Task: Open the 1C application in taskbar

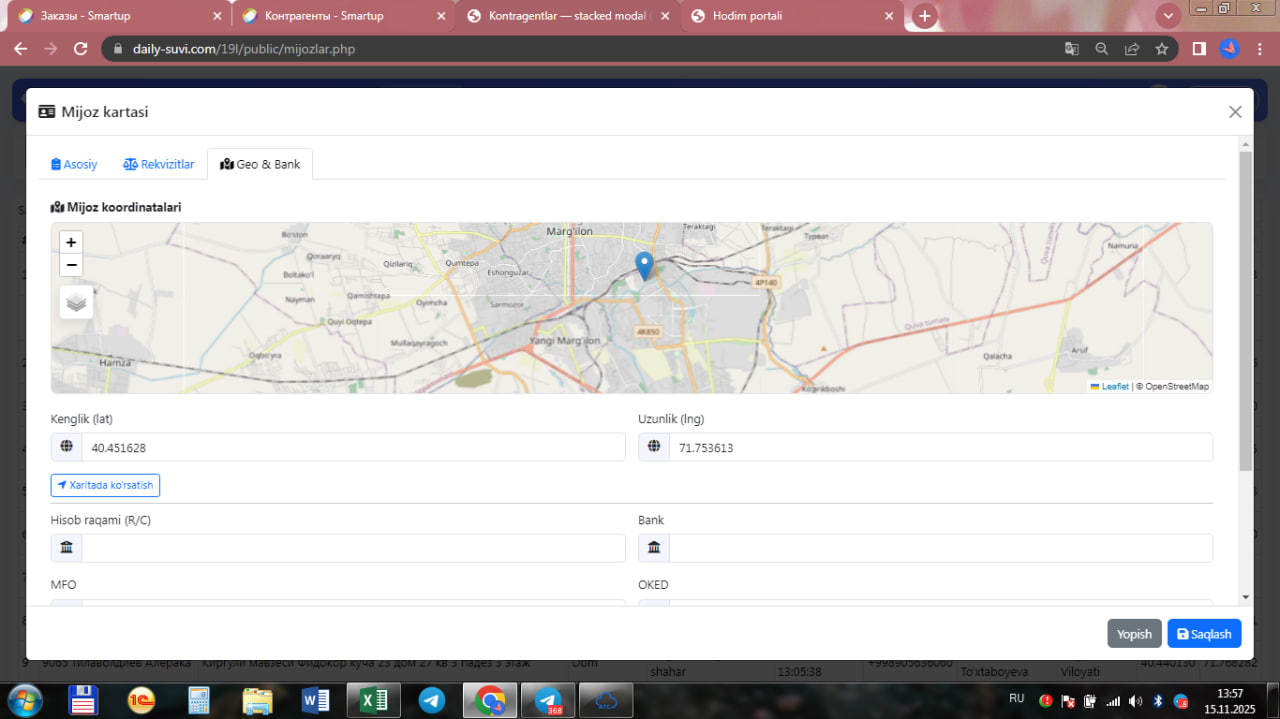Action: tap(141, 700)
